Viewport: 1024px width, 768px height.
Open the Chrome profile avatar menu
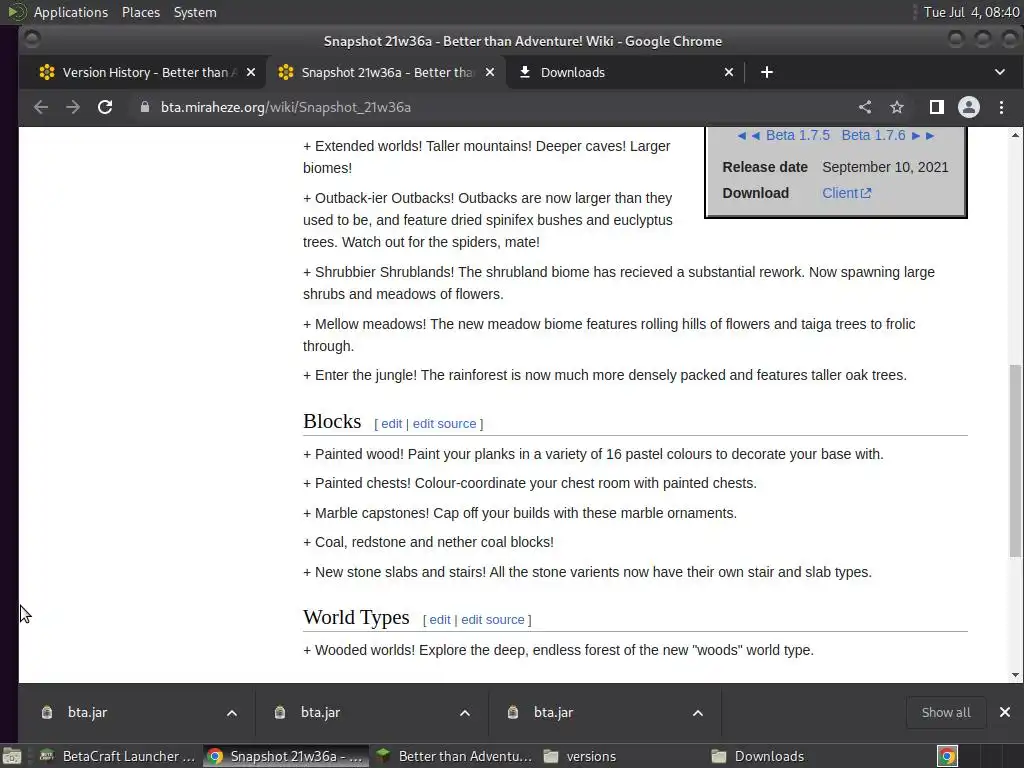click(968, 107)
